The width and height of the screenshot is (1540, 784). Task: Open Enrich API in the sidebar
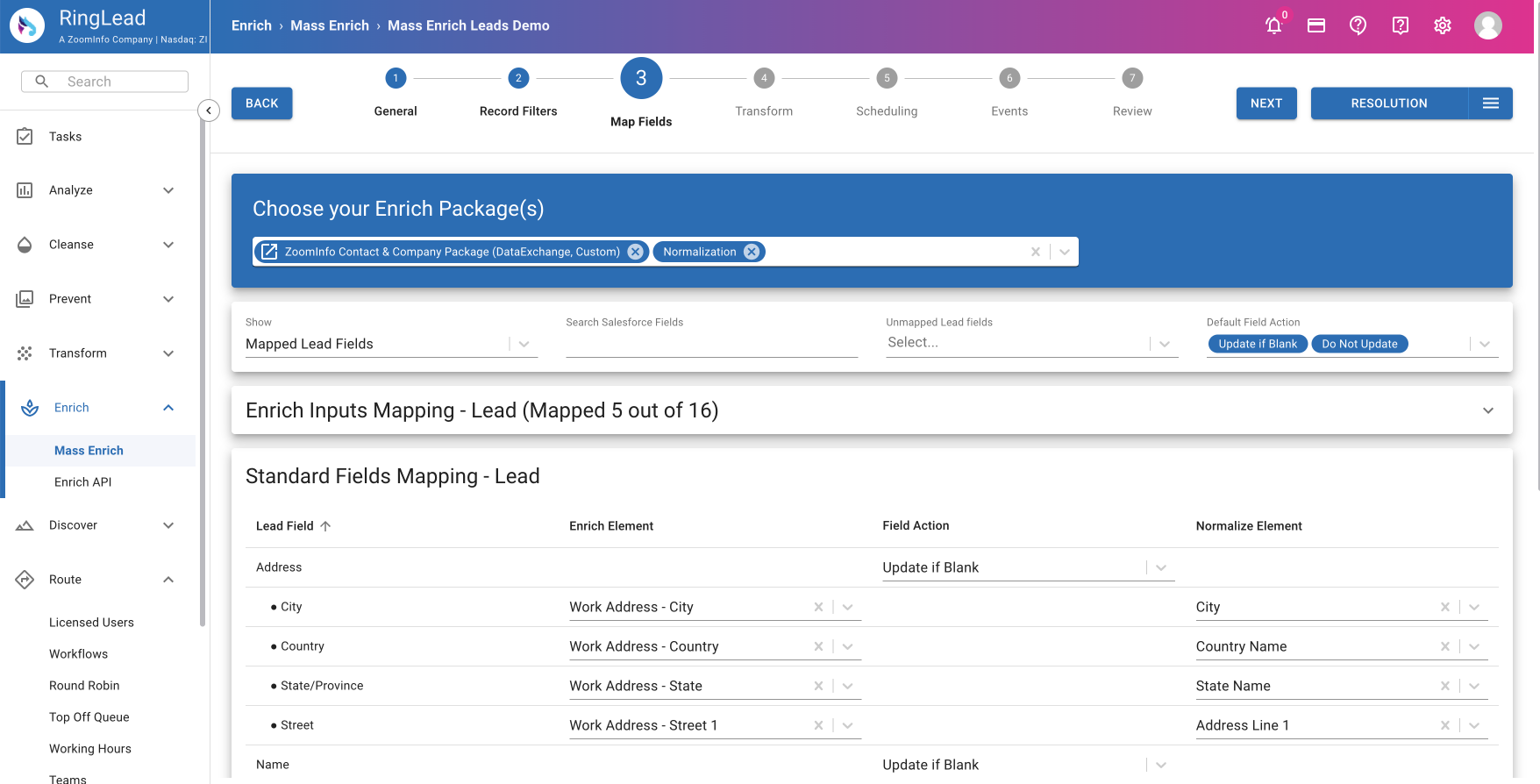pyautogui.click(x=82, y=482)
